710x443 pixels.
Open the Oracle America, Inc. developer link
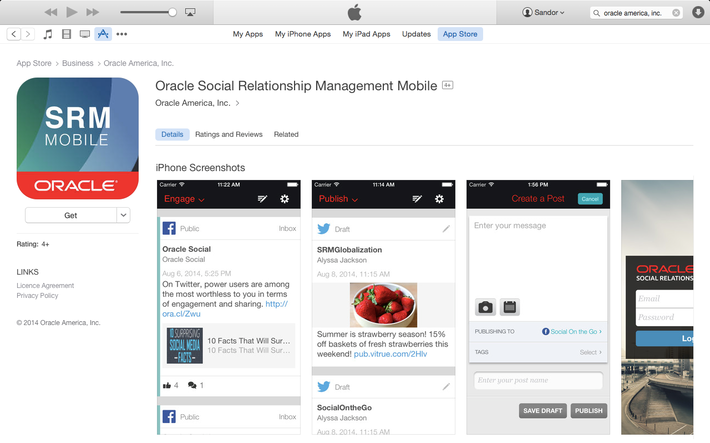pos(197,103)
